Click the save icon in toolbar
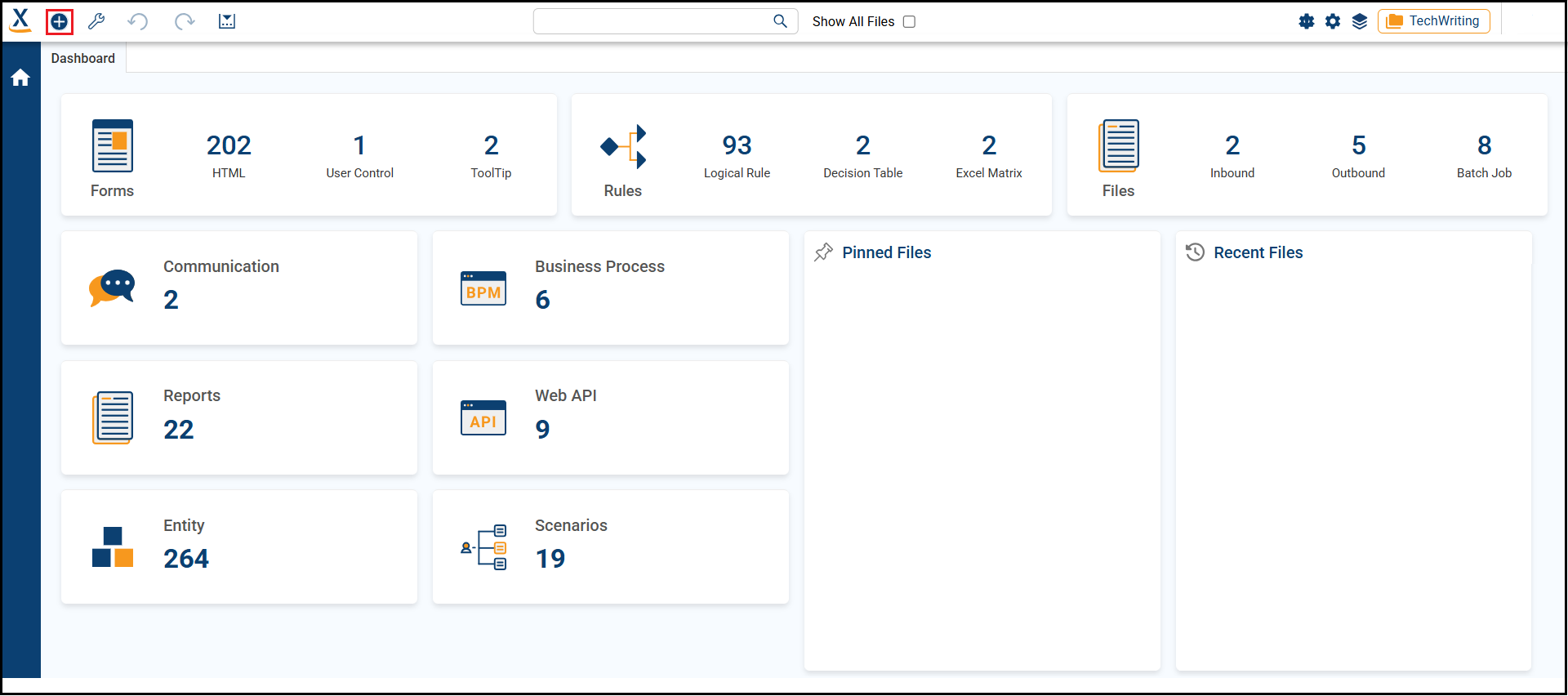Viewport: 1568px width, 696px height. pyautogui.click(x=227, y=22)
